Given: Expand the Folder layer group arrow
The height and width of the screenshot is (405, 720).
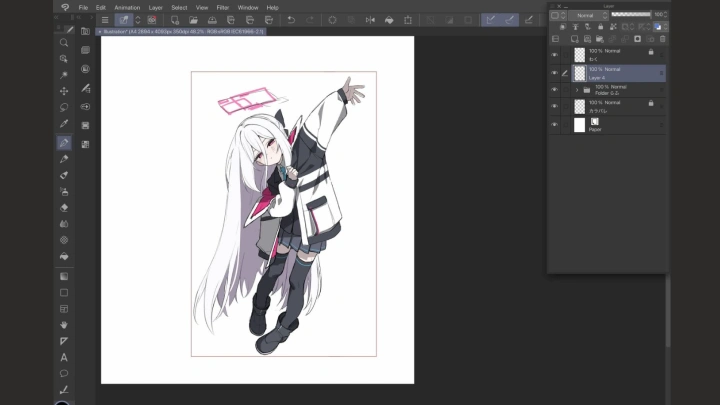Looking at the screenshot, I should (x=576, y=90).
